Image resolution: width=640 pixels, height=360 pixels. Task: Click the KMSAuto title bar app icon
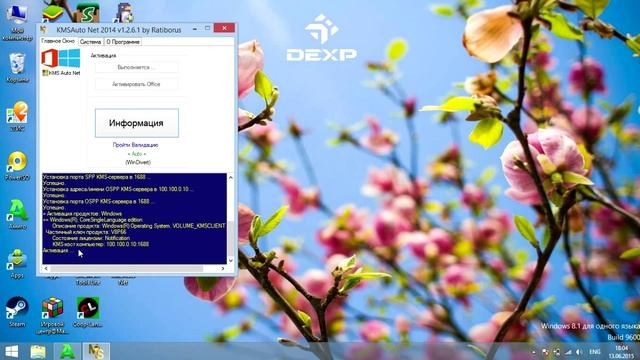(x=43, y=29)
